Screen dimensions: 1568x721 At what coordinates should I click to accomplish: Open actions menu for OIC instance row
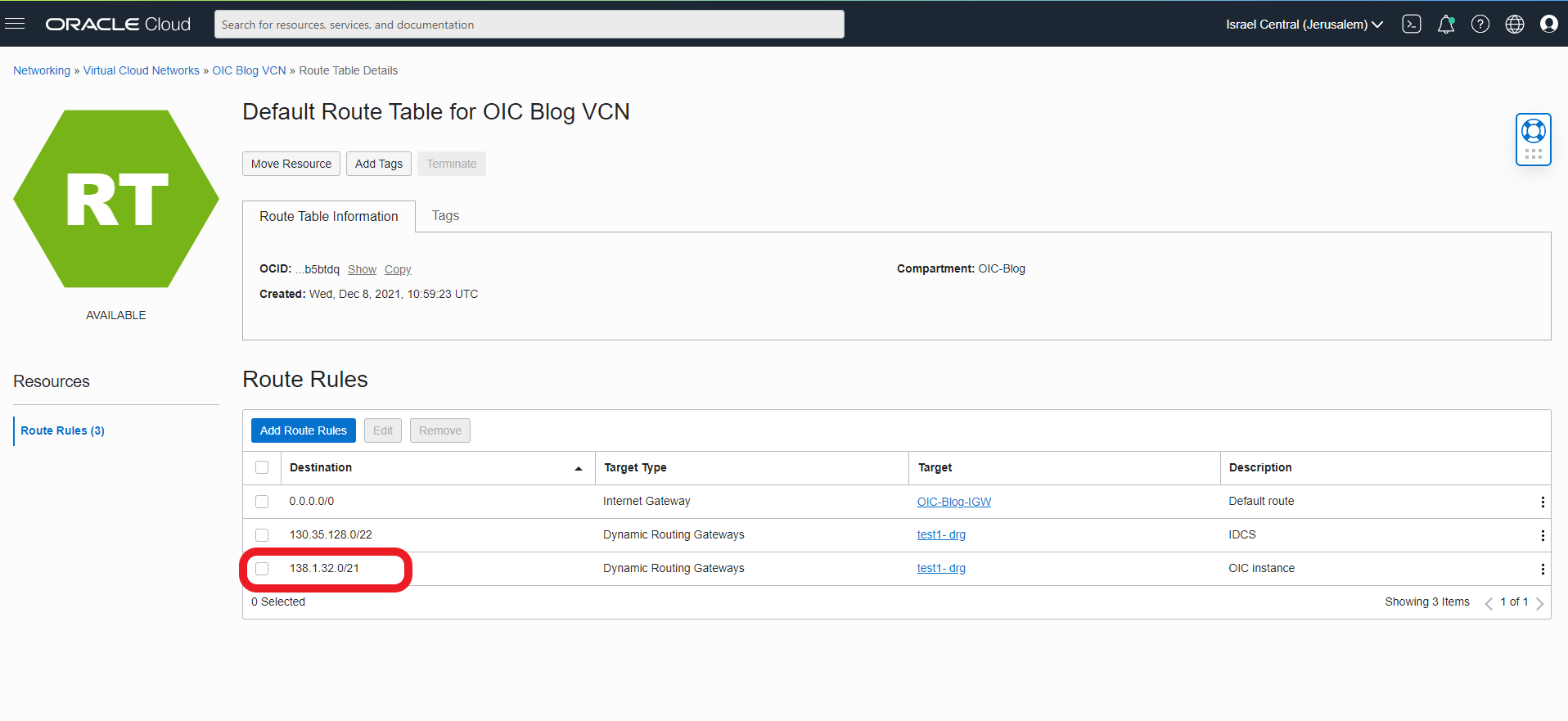pos(1543,569)
